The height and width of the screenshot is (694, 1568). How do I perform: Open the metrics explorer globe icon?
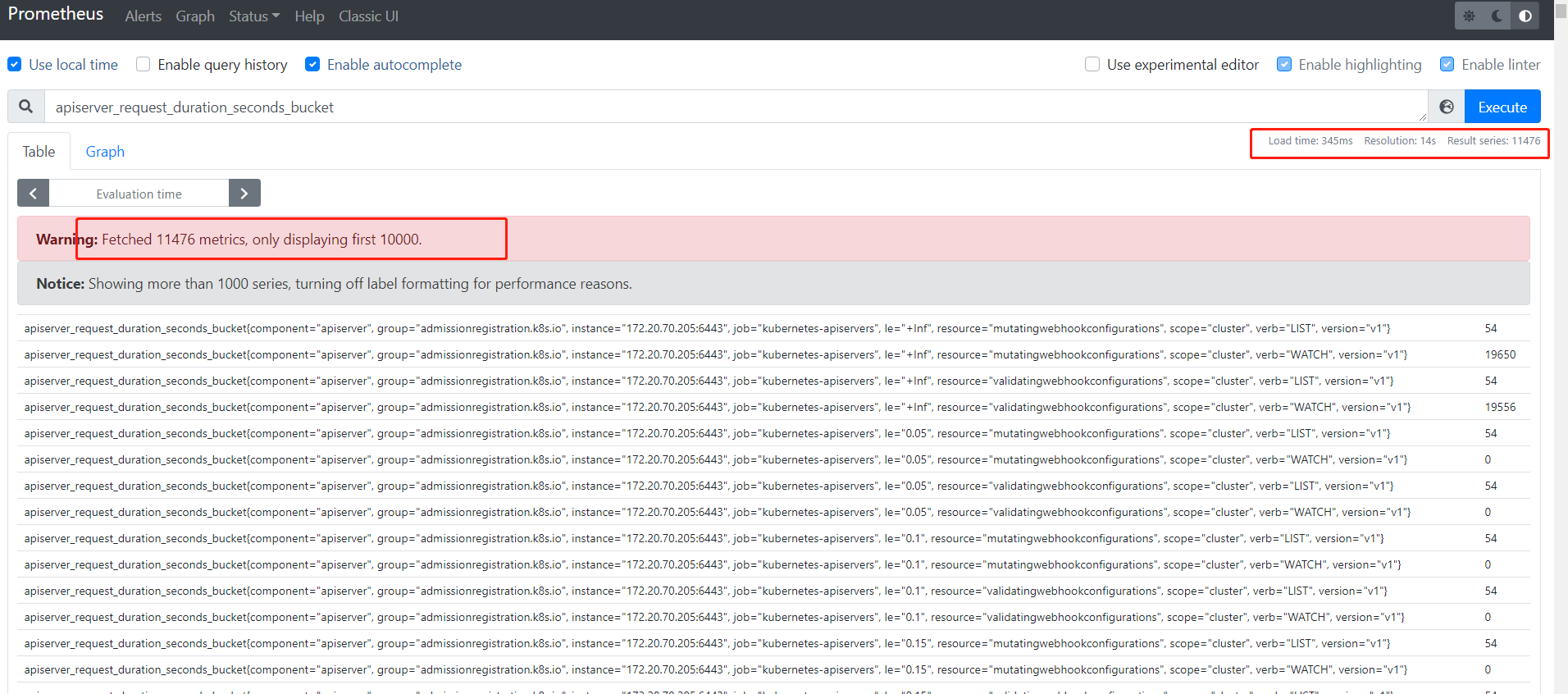point(1447,107)
